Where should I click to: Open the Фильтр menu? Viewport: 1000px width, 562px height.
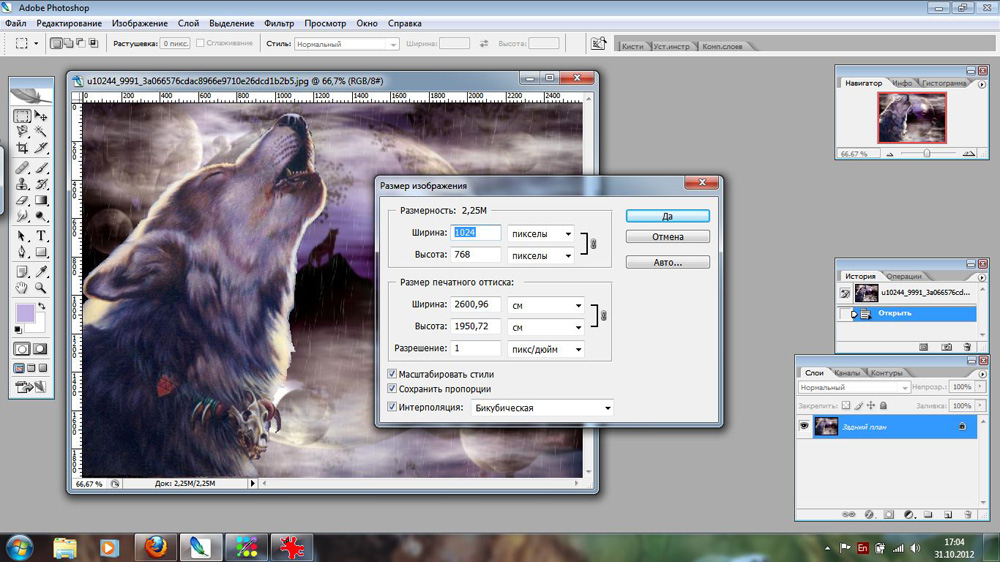tap(279, 23)
